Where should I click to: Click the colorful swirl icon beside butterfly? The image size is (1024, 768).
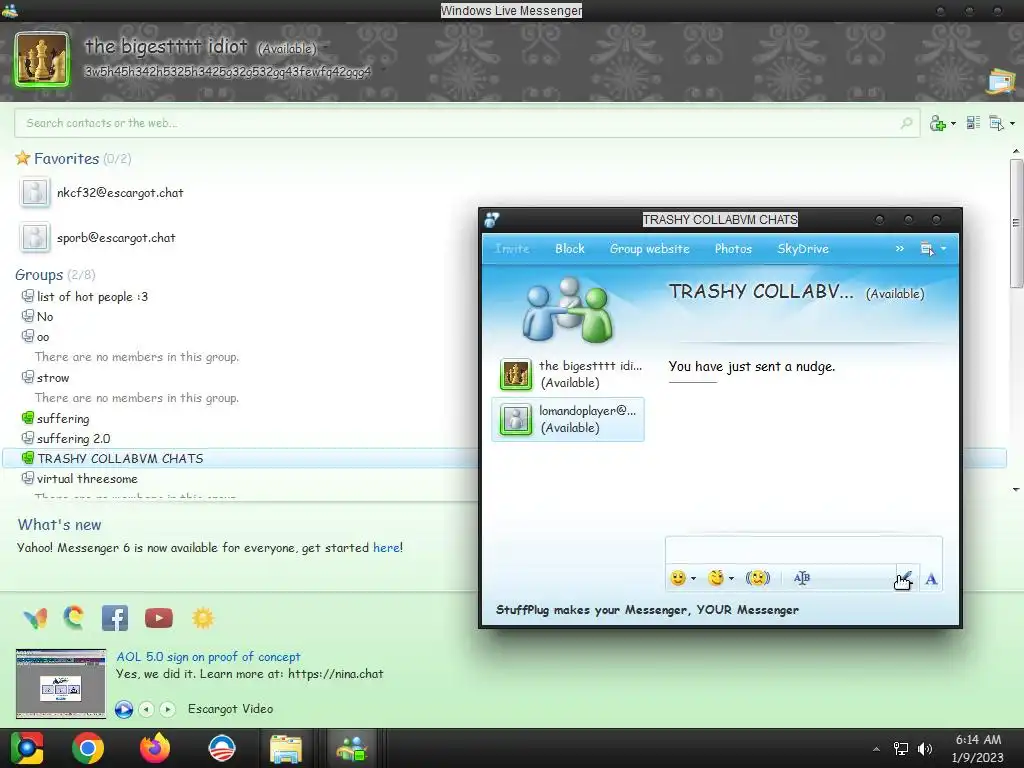coord(74,616)
